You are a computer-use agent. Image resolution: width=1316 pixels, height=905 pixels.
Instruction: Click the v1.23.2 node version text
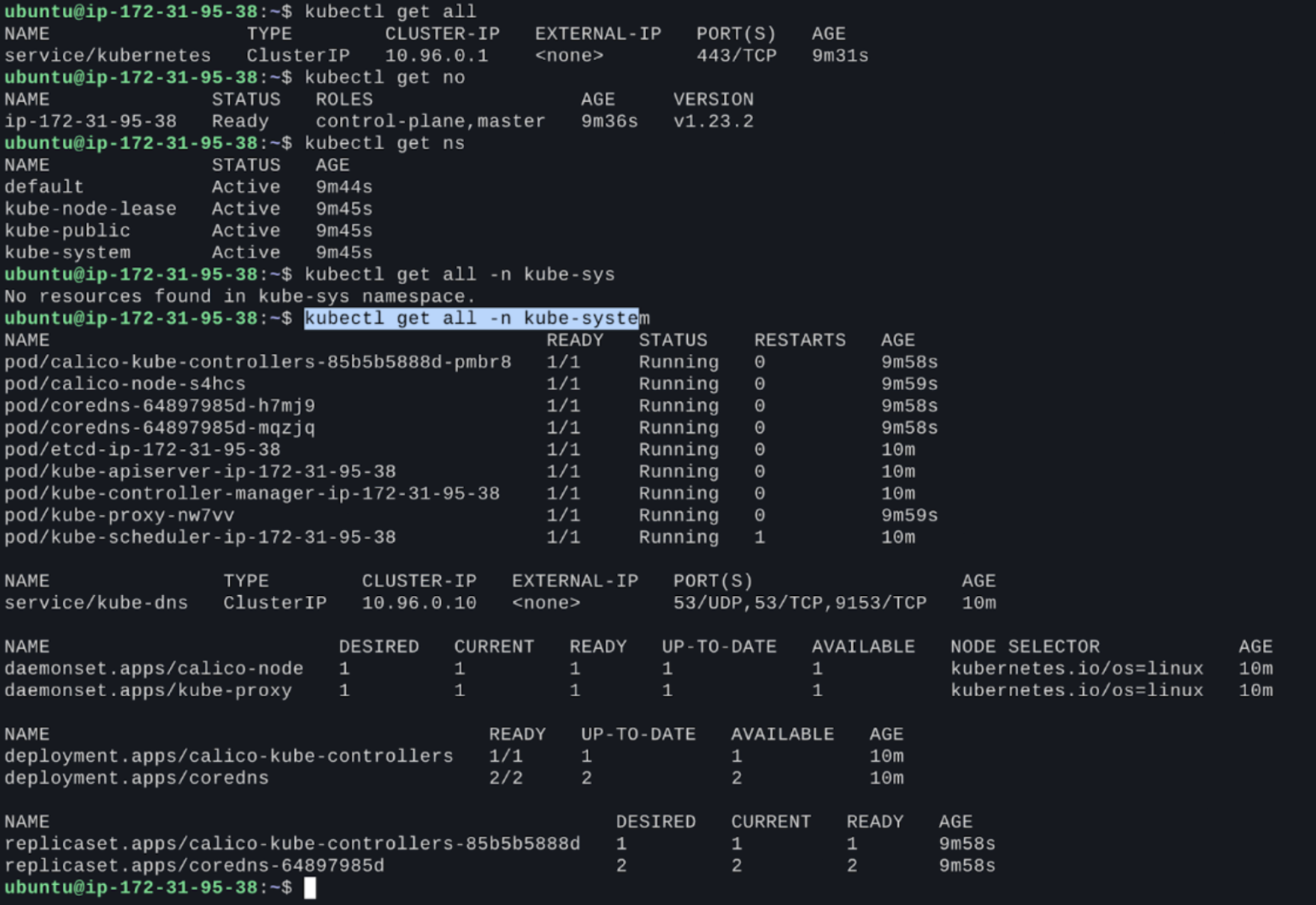coord(713,121)
